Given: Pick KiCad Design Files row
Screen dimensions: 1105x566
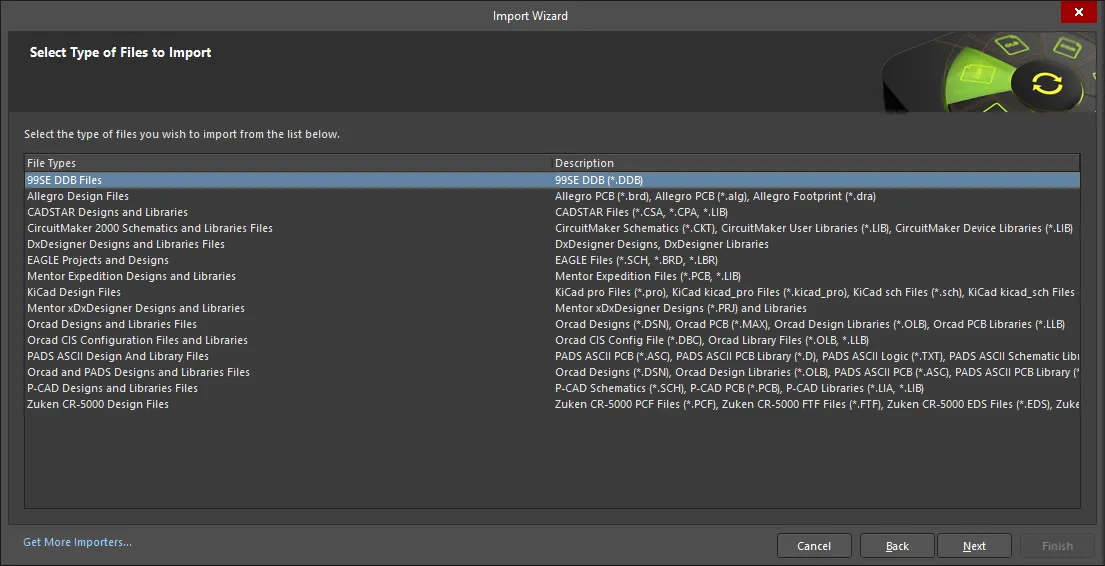Looking at the screenshot, I should pyautogui.click(x=552, y=293).
